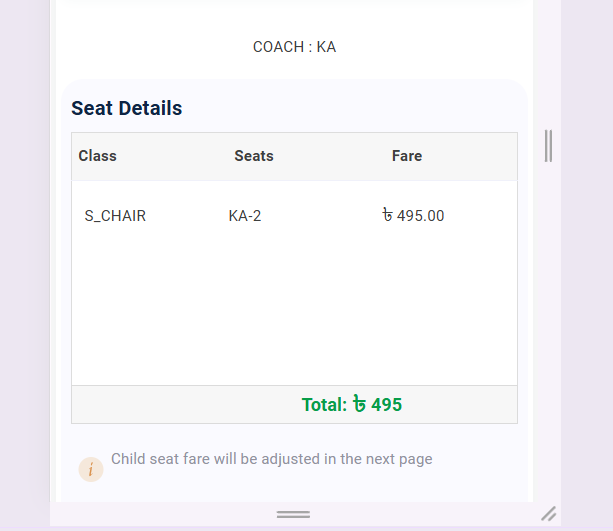Click the empty area below the S_CHAIR row
Viewport: 613px width, 531px height.
pos(294,310)
